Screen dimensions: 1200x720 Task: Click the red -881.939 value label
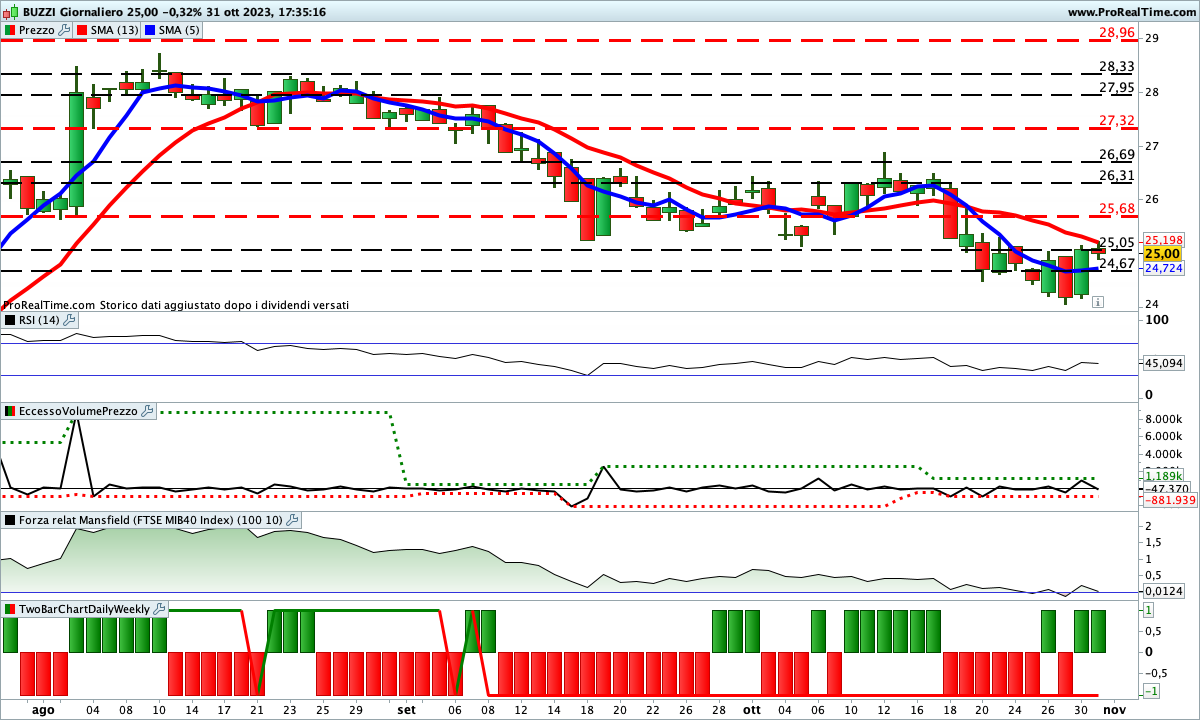click(x=1169, y=500)
